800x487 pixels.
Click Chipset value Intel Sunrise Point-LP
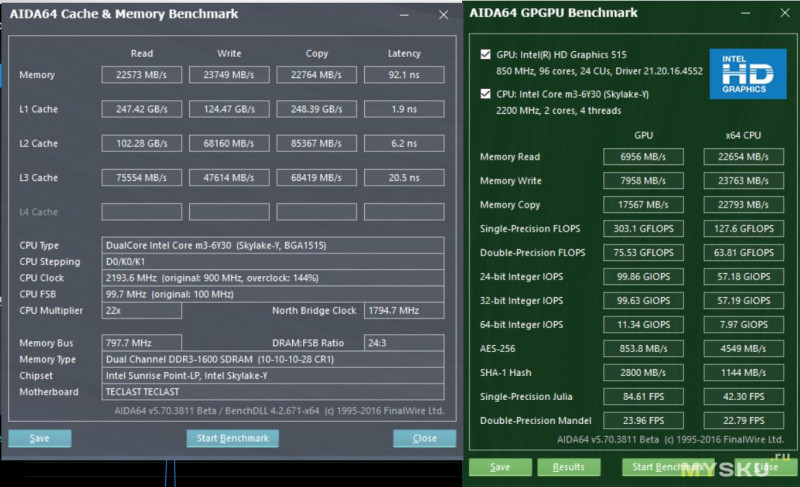273,375
